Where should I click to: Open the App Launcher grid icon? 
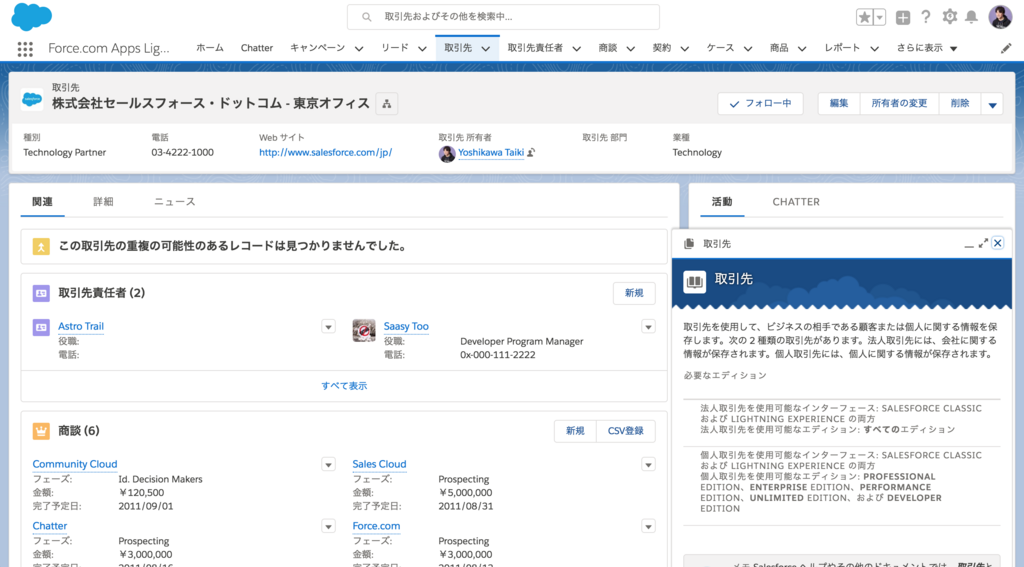25,49
